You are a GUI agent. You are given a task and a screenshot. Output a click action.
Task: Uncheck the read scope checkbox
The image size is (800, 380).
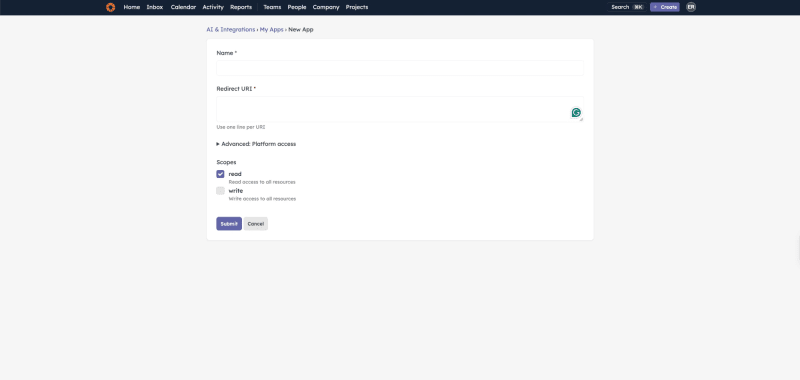(220, 174)
